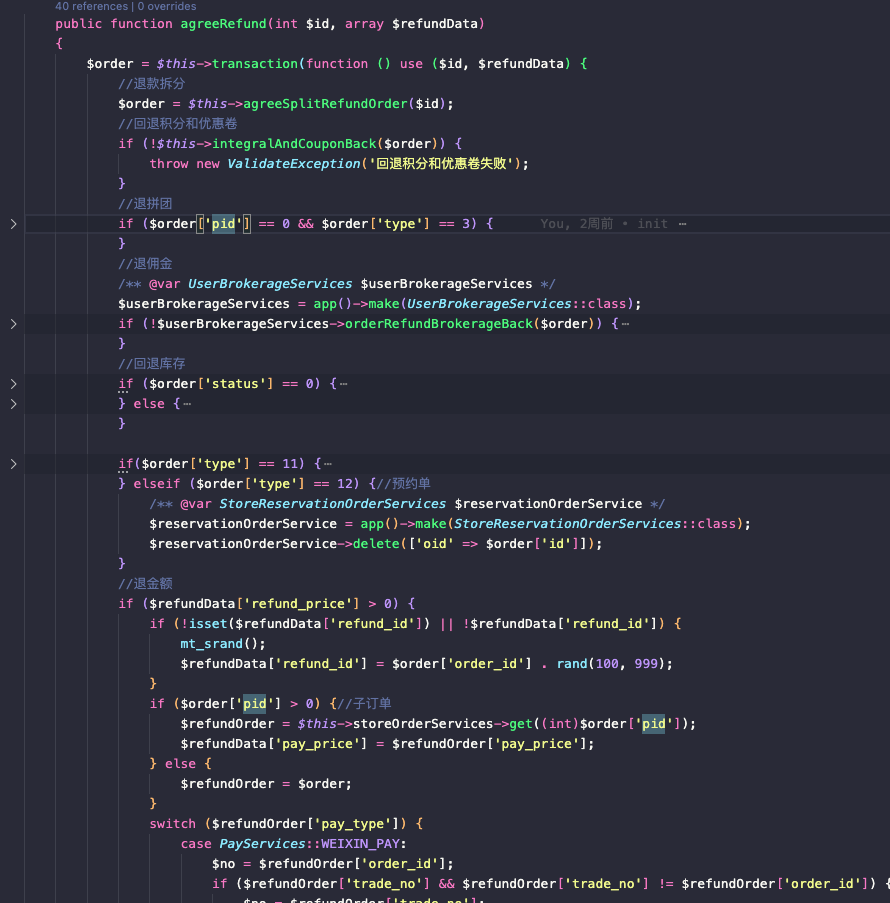Click the git blame annotation 'You, 2周前'

tap(577, 224)
